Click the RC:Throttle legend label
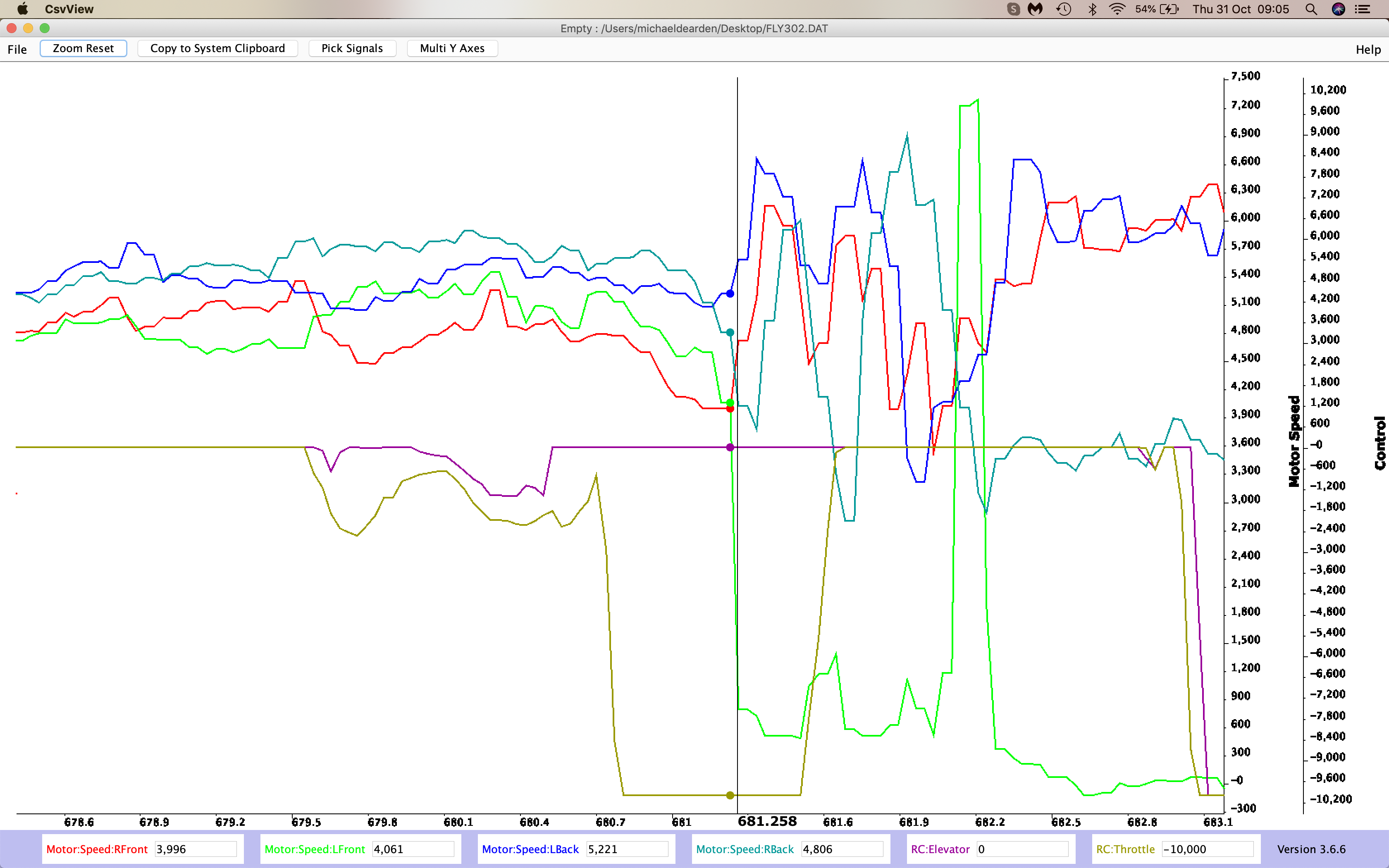 pyautogui.click(x=1125, y=849)
